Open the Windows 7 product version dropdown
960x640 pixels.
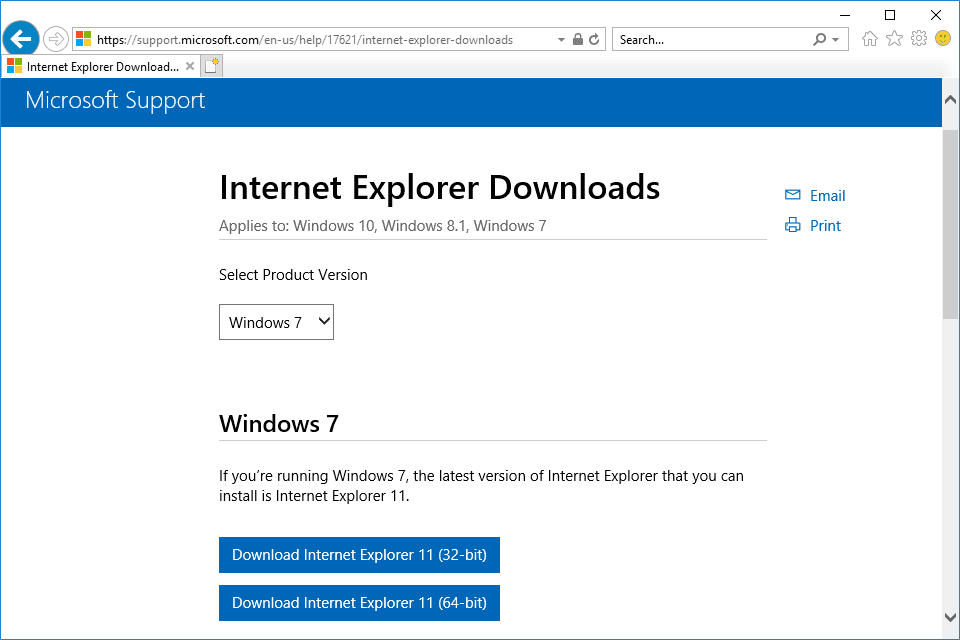(x=276, y=322)
